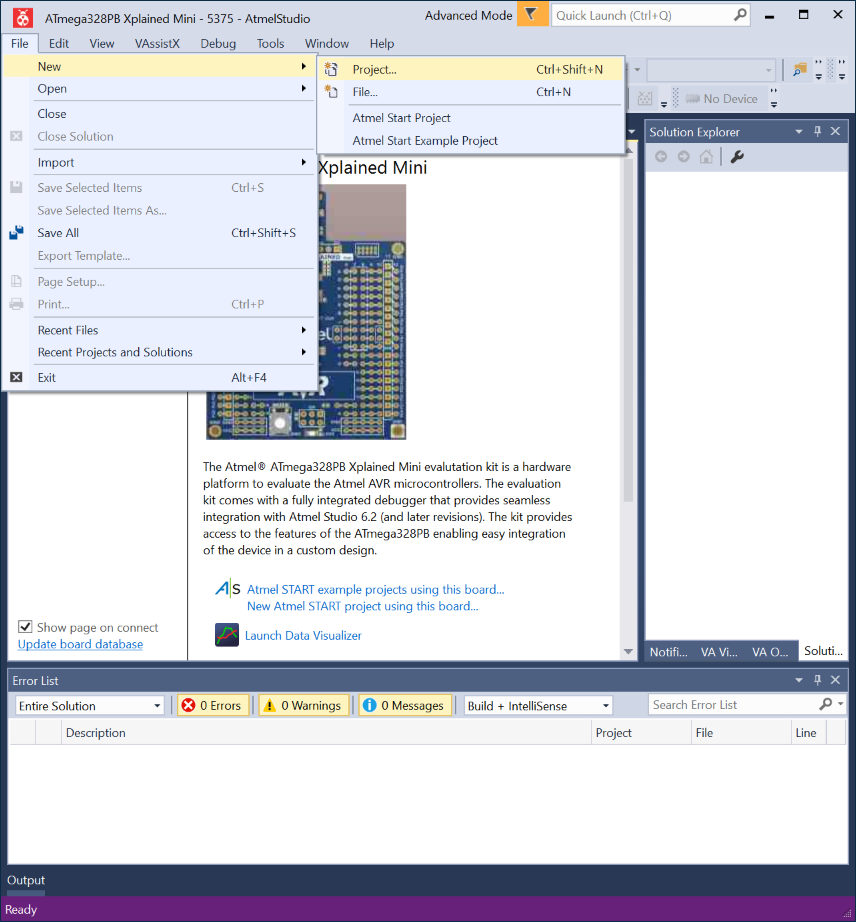Screen dimensions: 856x922
Task: Click the Search Error List input field
Action: click(x=733, y=705)
